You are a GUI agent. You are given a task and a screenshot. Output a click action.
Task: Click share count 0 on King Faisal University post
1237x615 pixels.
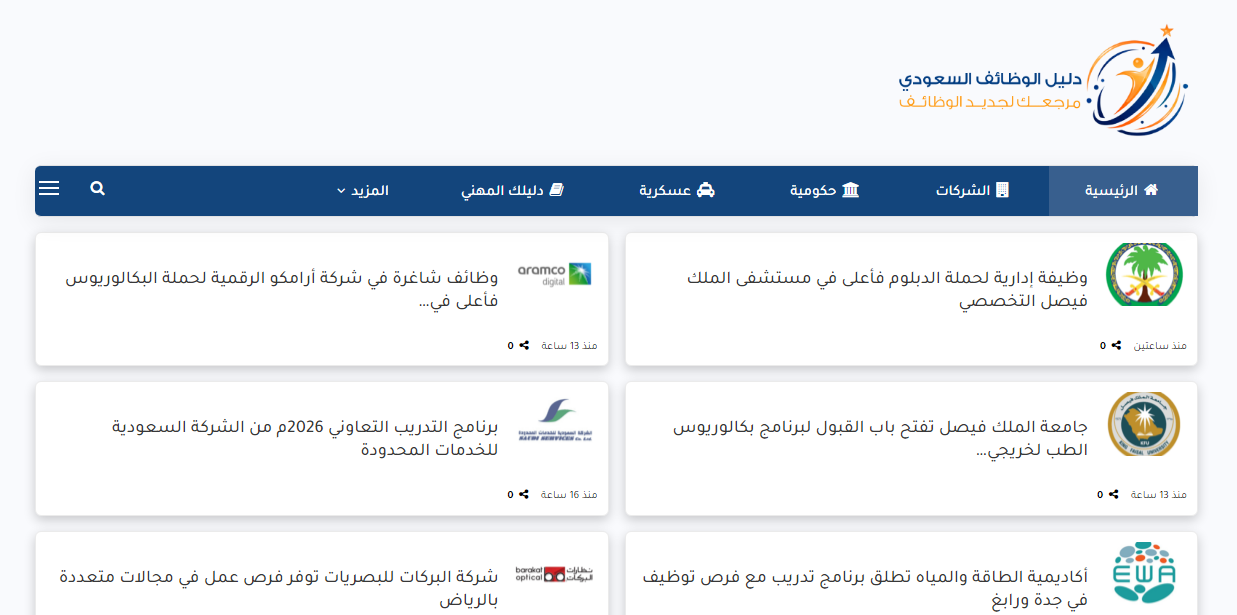click(x=1100, y=494)
